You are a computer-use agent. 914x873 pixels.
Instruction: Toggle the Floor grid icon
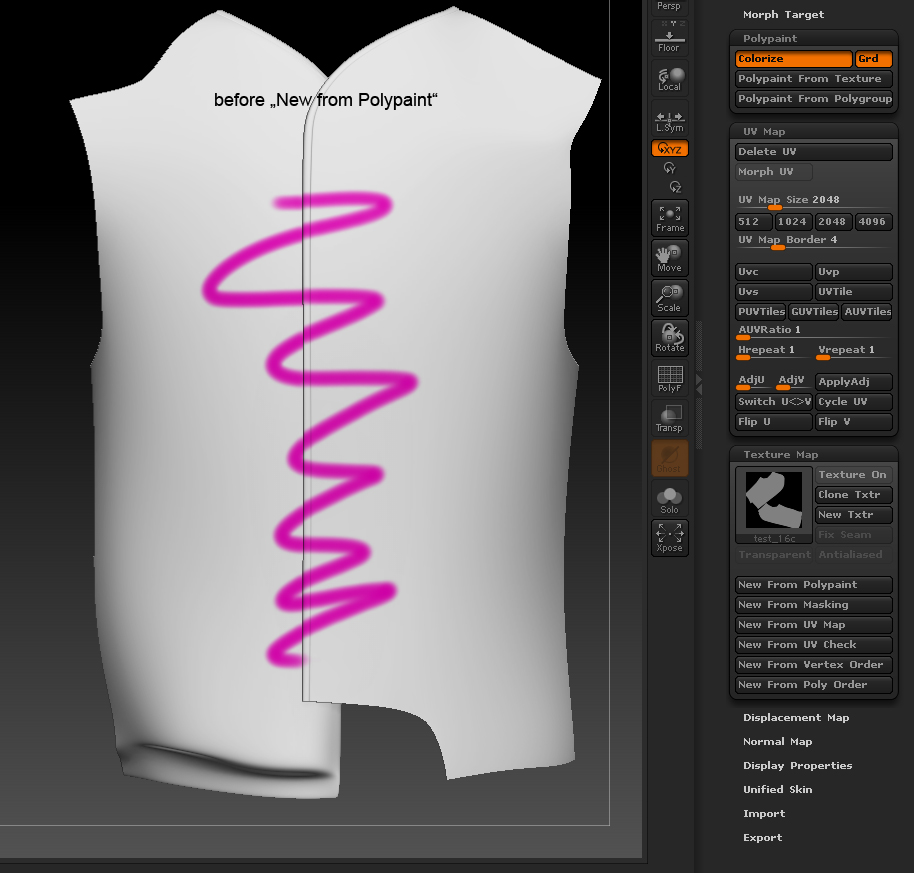tap(669, 38)
